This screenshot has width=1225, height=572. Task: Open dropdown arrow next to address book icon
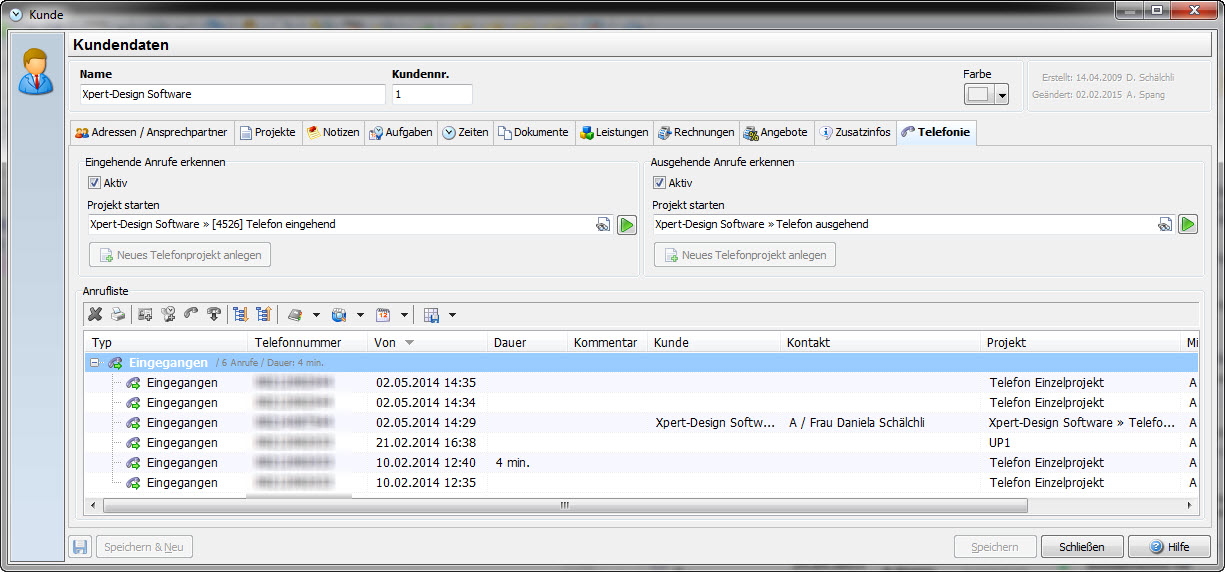pyautogui.click(x=316, y=315)
